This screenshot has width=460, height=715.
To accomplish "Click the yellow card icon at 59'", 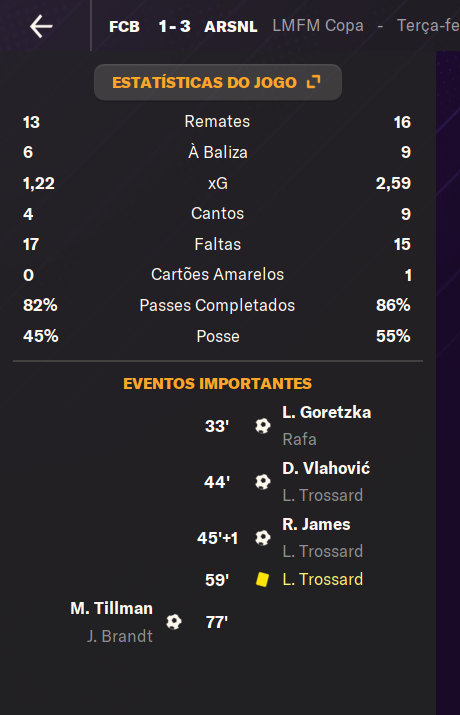I will click(x=262, y=580).
